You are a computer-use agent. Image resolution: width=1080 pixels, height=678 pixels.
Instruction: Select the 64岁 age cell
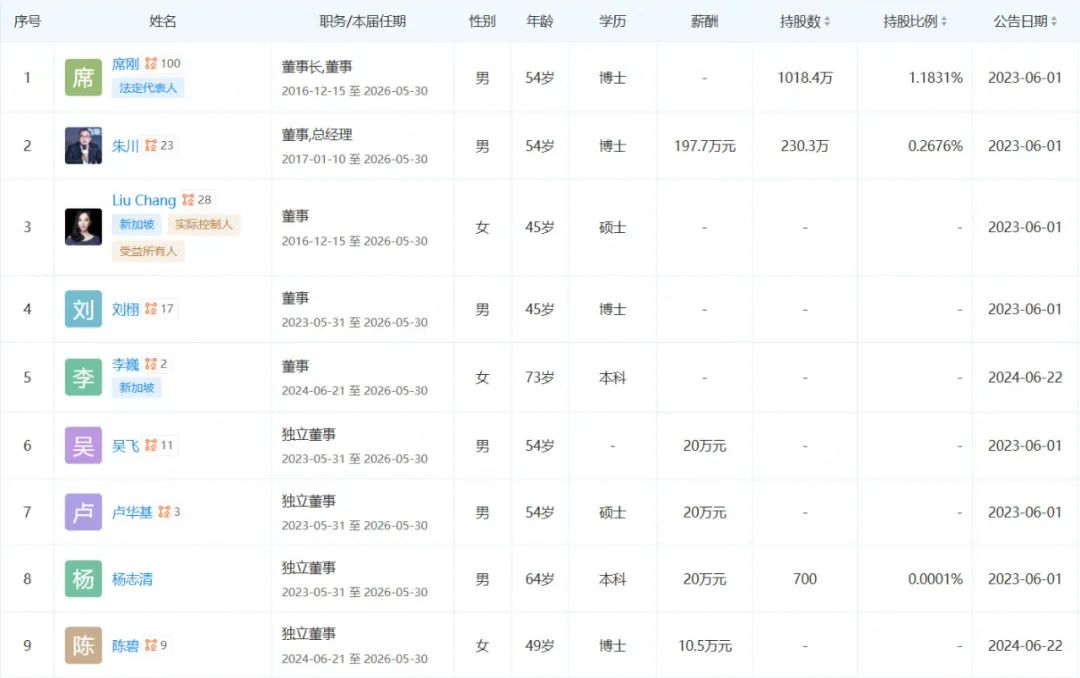[539, 579]
